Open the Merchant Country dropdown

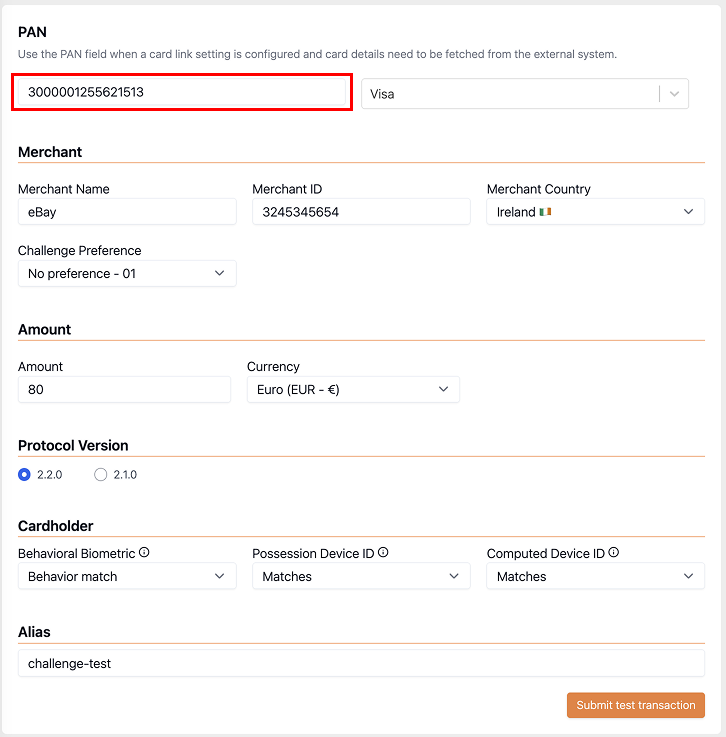click(x=595, y=212)
